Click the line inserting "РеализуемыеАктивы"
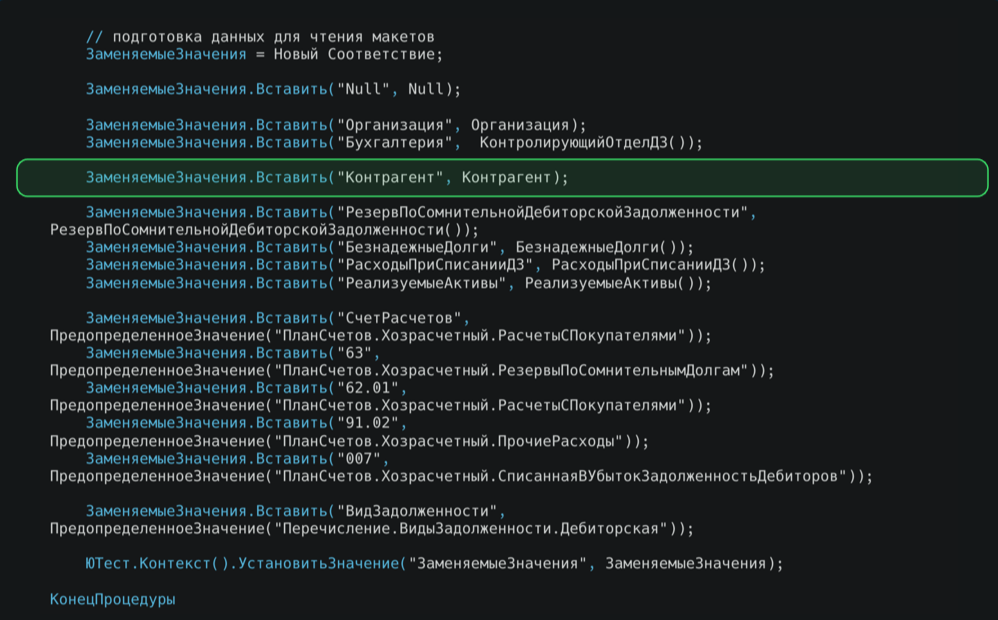 point(398,283)
